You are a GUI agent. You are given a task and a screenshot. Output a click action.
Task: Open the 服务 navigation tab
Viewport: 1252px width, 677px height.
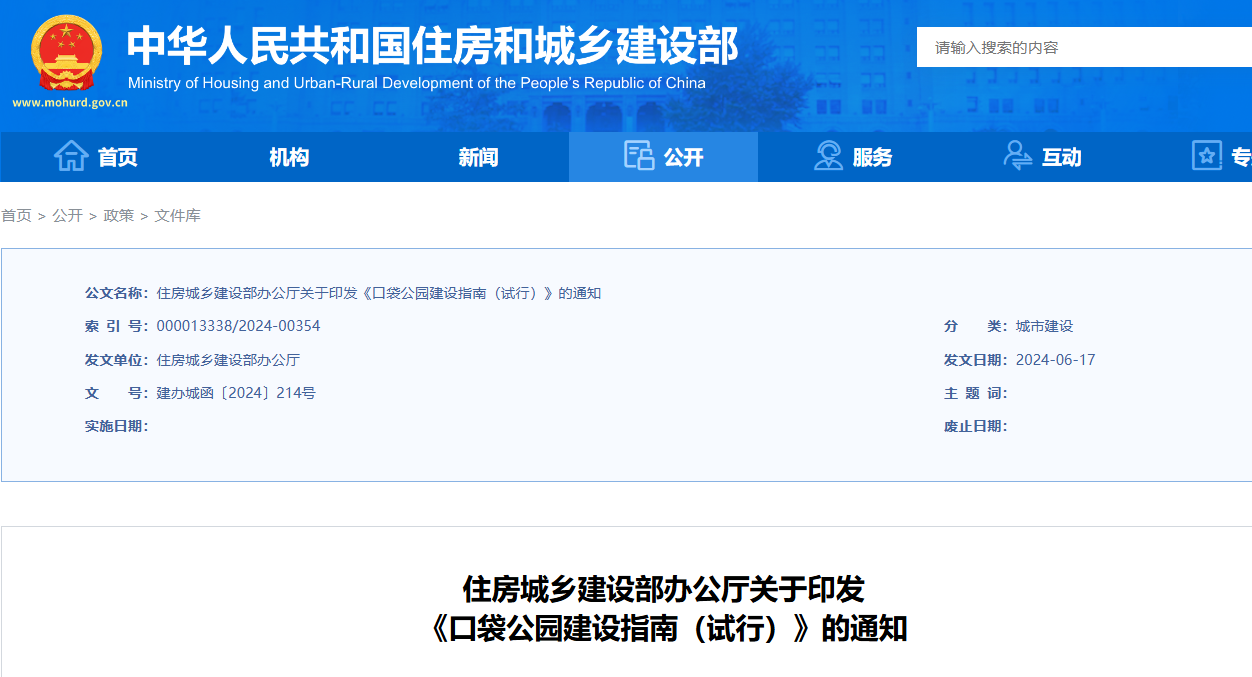(852, 157)
